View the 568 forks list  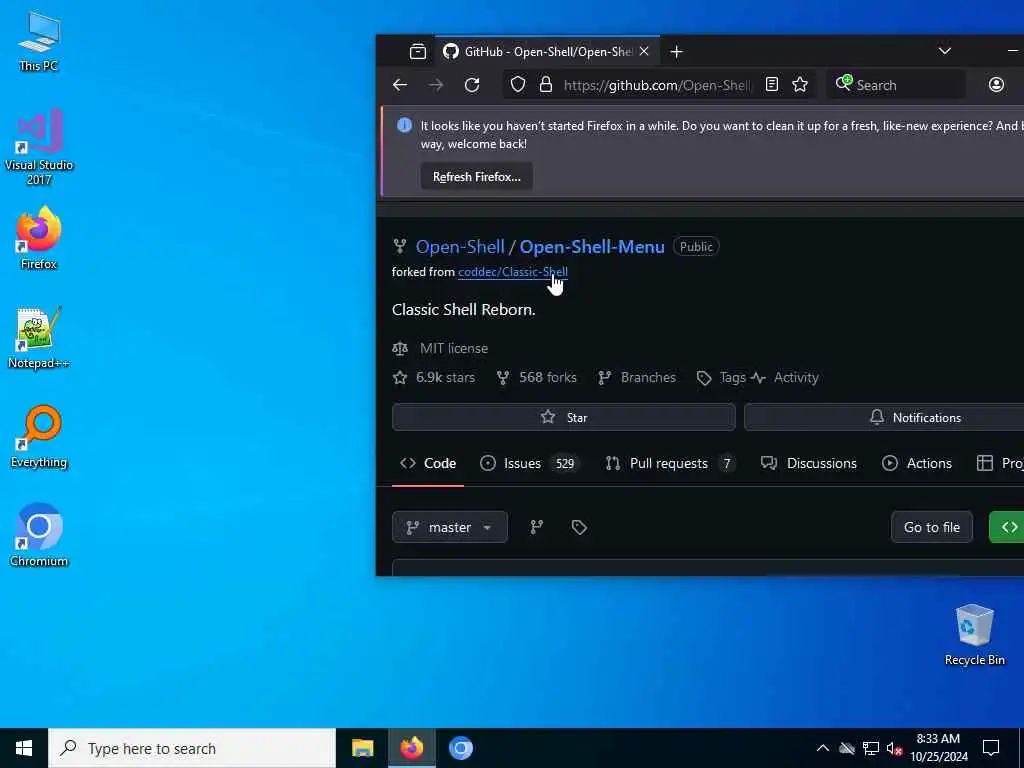click(537, 377)
